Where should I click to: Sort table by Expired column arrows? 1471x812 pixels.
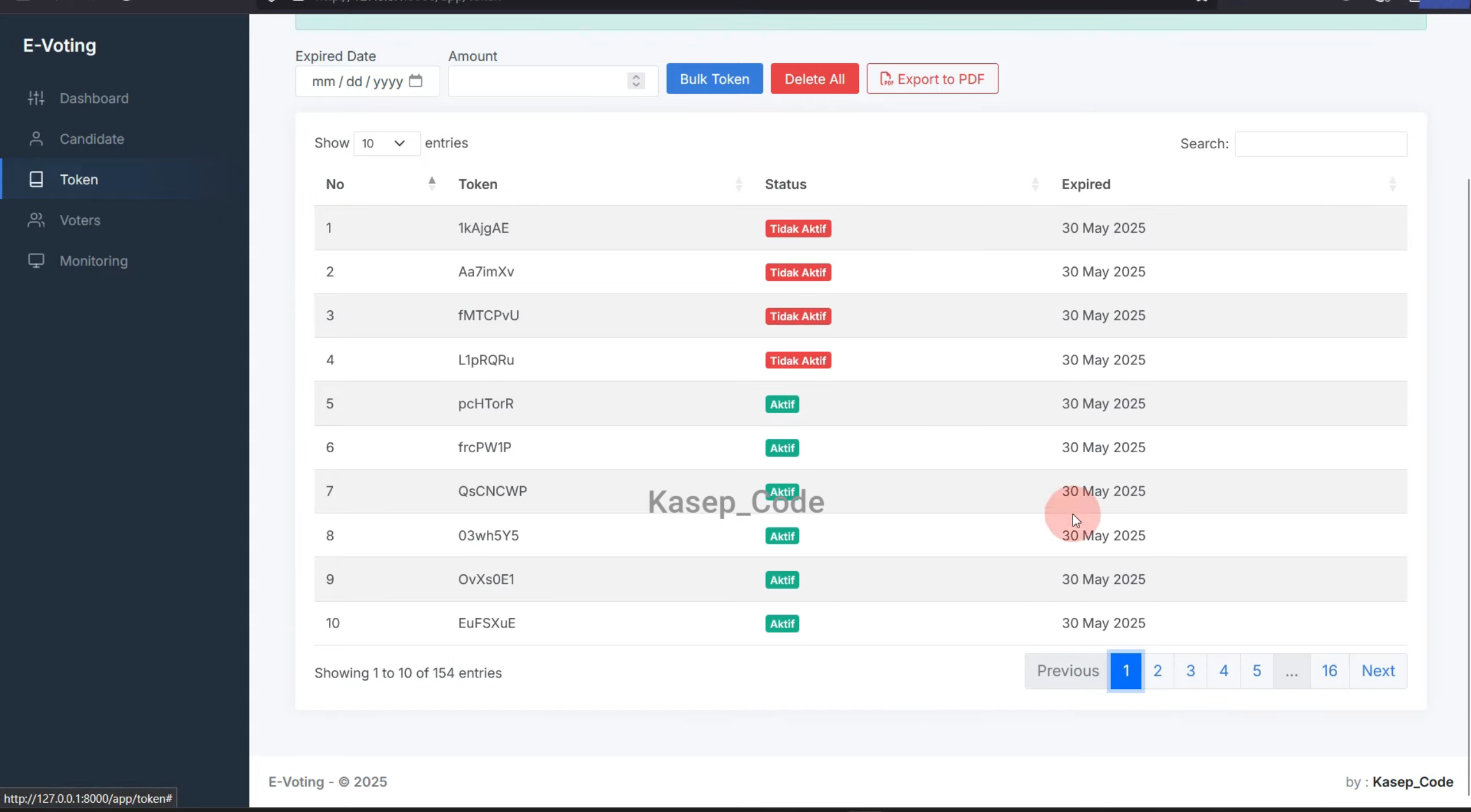1392,184
